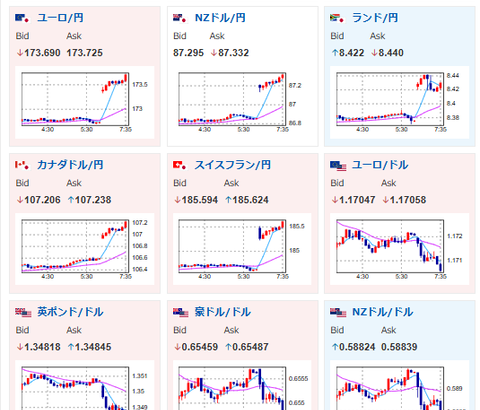Open the ランド/円 pair link
Screen dimensions: 480x410
pos(375,18)
